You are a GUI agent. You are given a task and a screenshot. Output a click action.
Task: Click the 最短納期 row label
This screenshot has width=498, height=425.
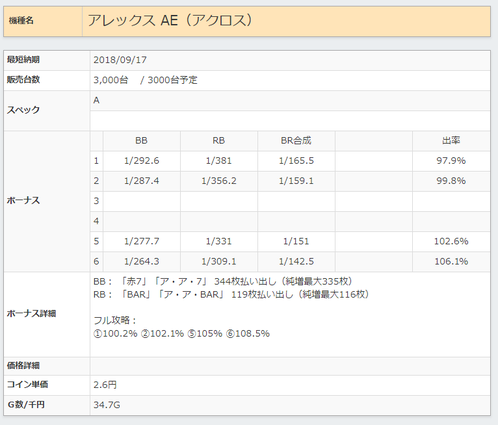point(23,60)
